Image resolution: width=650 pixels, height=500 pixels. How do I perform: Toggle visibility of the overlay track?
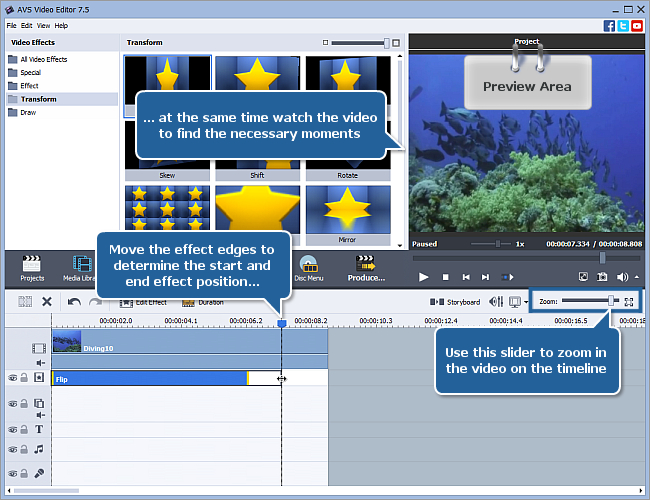click(13, 404)
